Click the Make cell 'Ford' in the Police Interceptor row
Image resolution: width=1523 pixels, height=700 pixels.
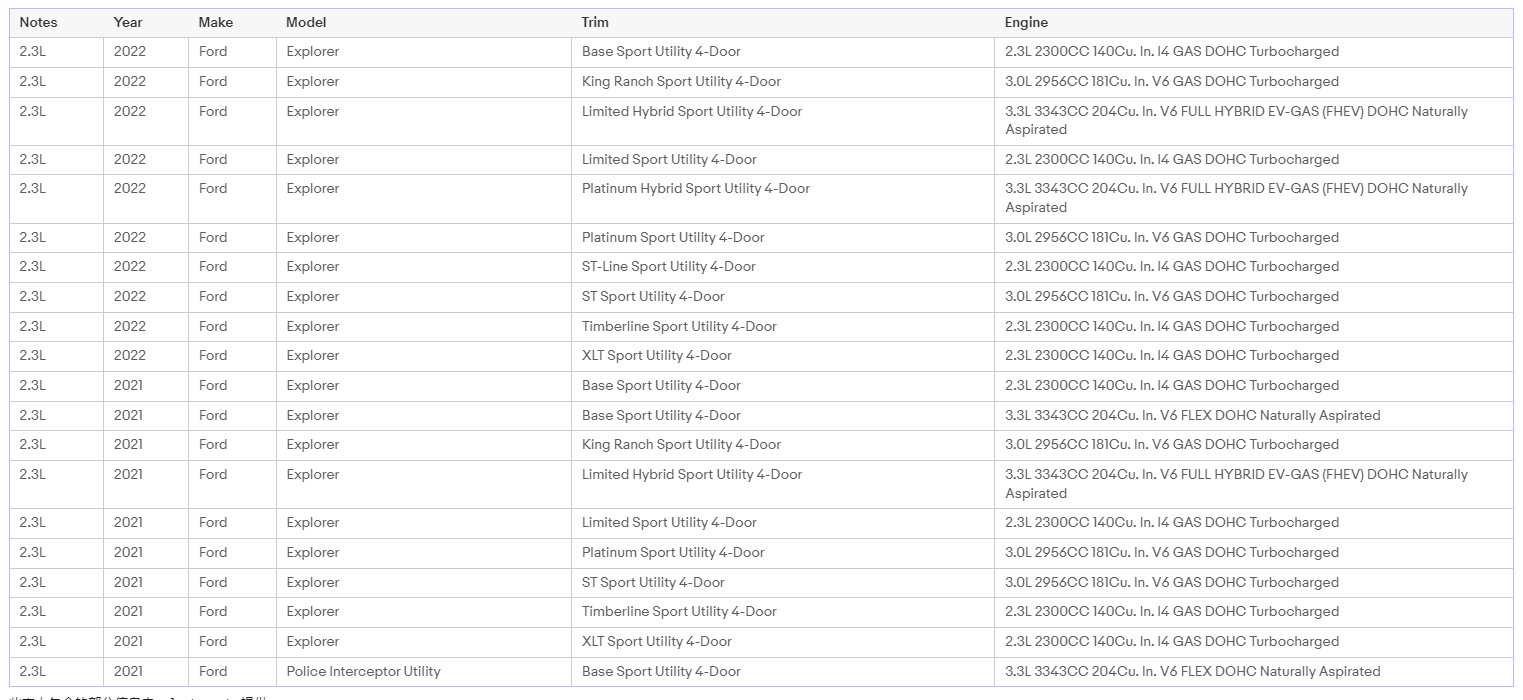pos(213,671)
